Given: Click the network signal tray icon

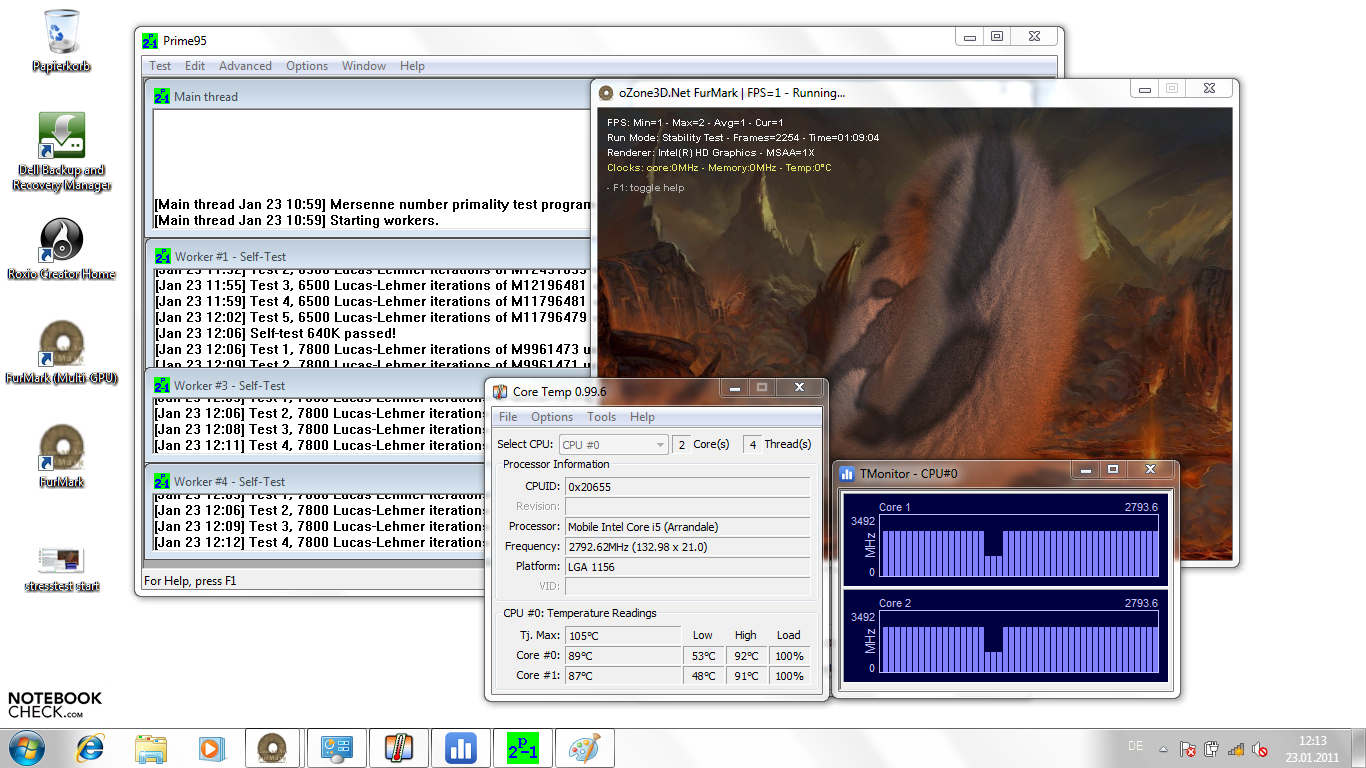Looking at the screenshot, I should point(1237,749).
